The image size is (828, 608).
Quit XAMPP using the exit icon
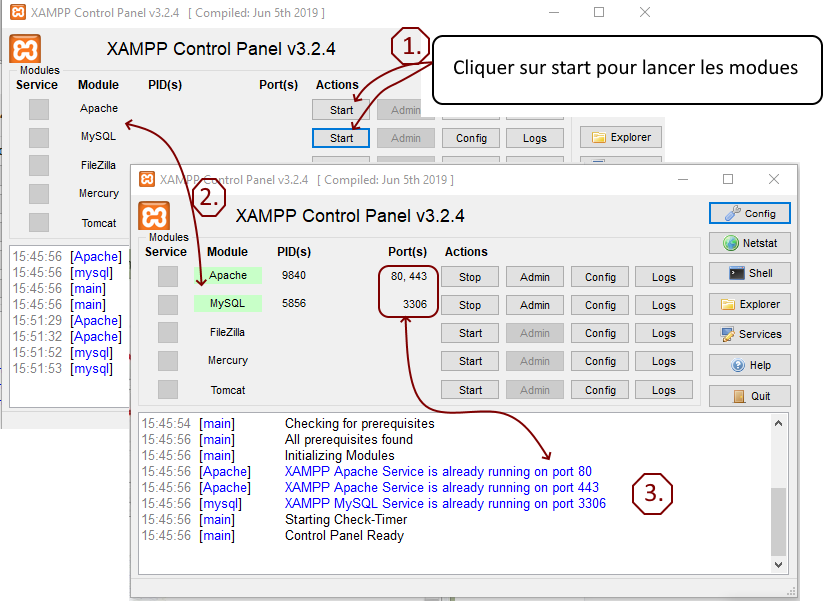pyautogui.click(x=749, y=395)
